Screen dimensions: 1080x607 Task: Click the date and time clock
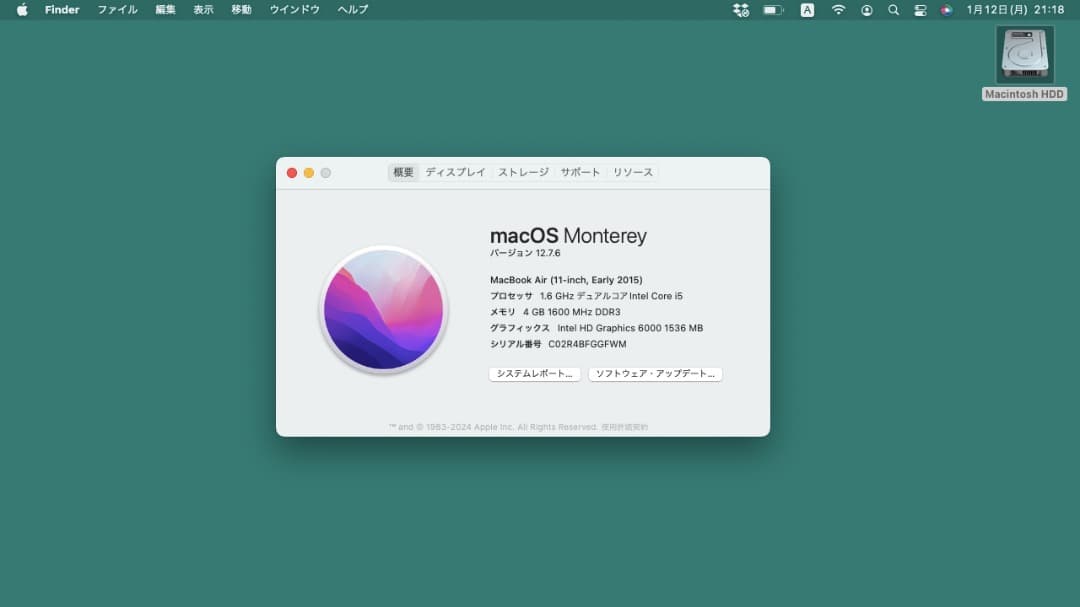click(1015, 10)
